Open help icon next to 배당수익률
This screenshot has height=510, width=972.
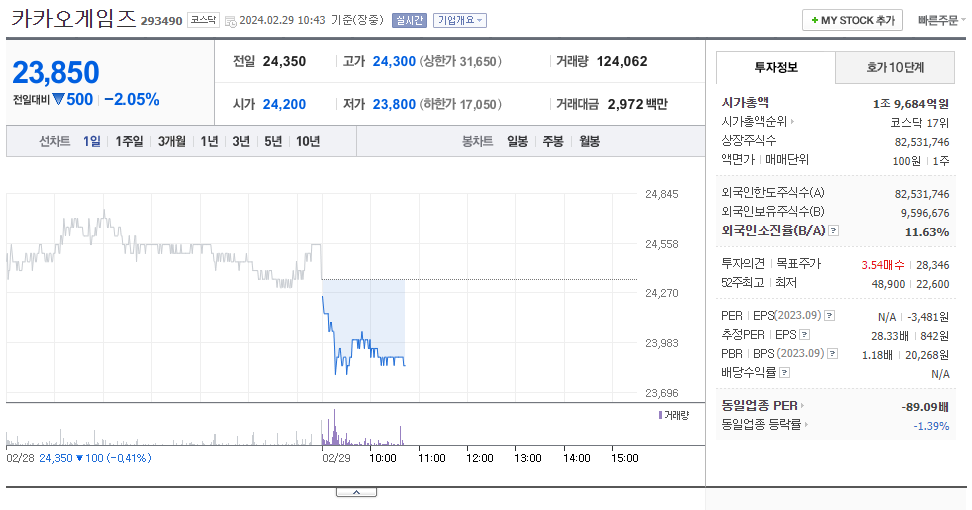click(x=785, y=372)
